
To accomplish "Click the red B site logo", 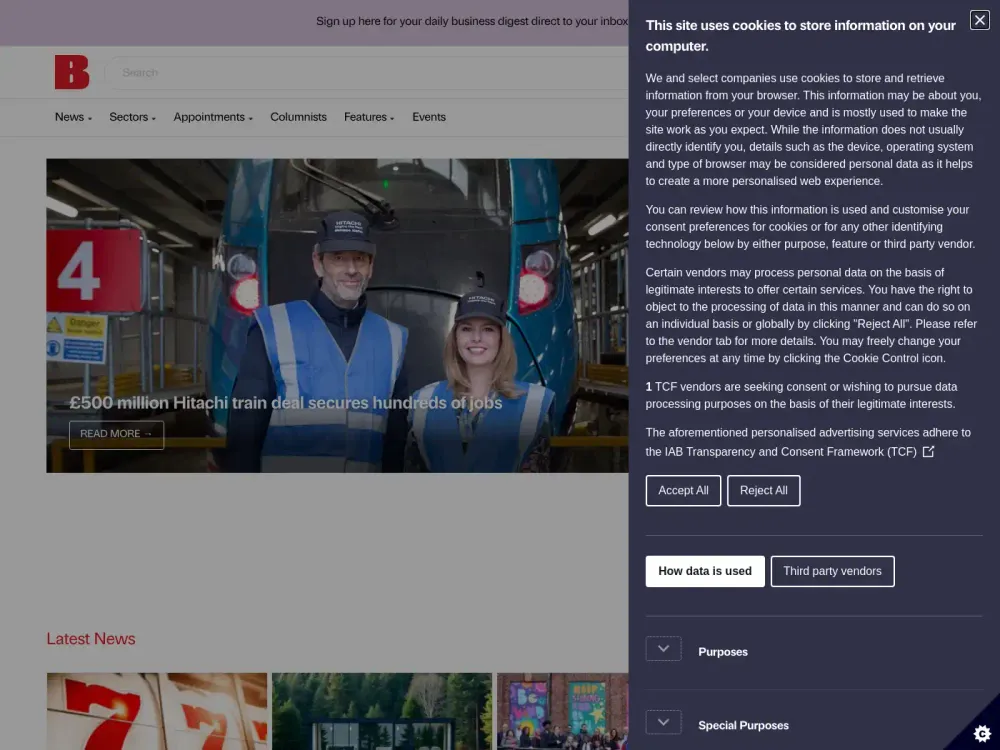I will (72, 73).
